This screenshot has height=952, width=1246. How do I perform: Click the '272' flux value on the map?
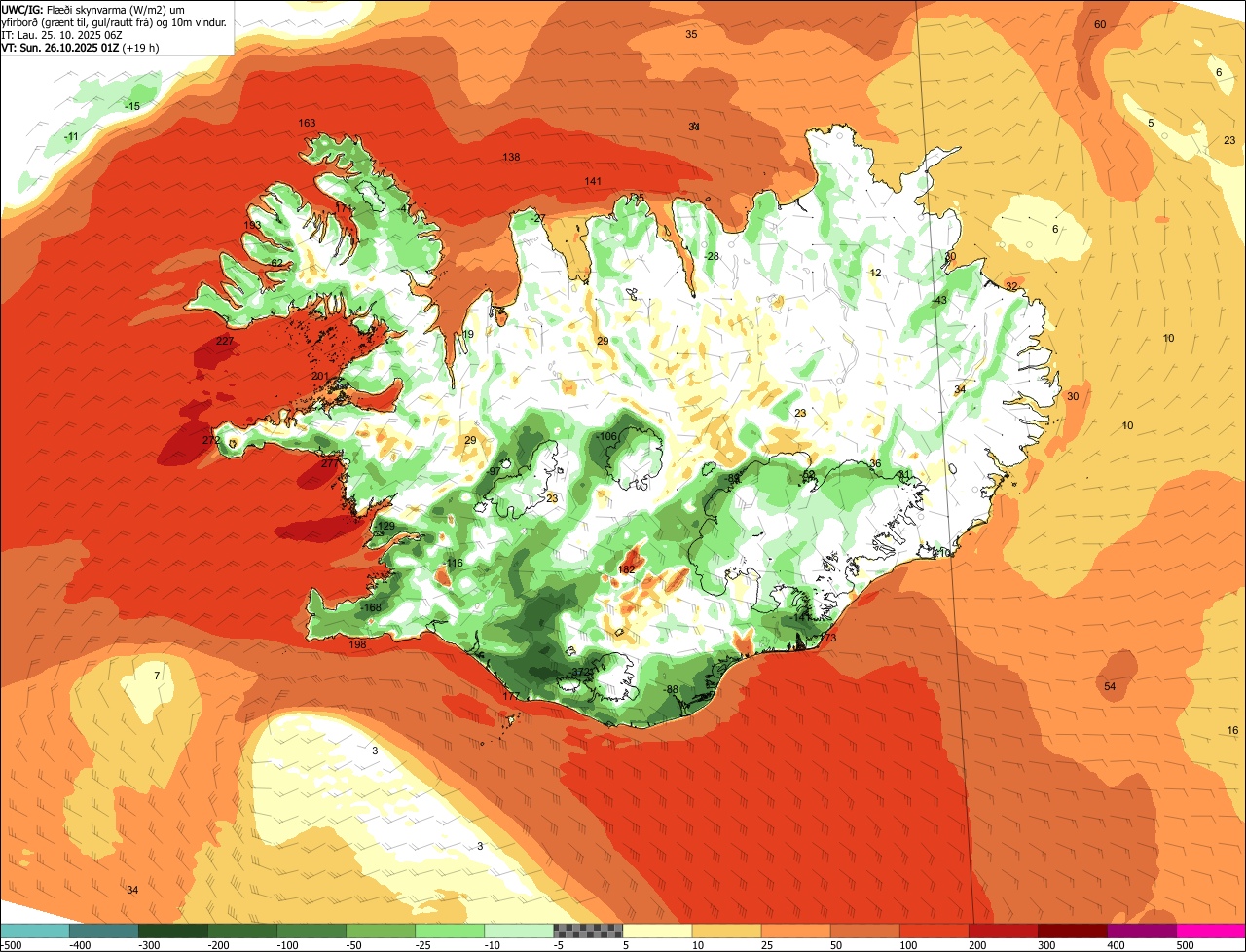[x=211, y=440]
